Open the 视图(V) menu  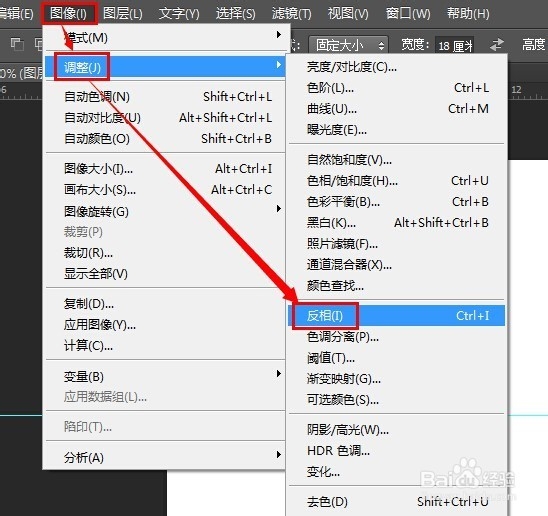pos(348,14)
